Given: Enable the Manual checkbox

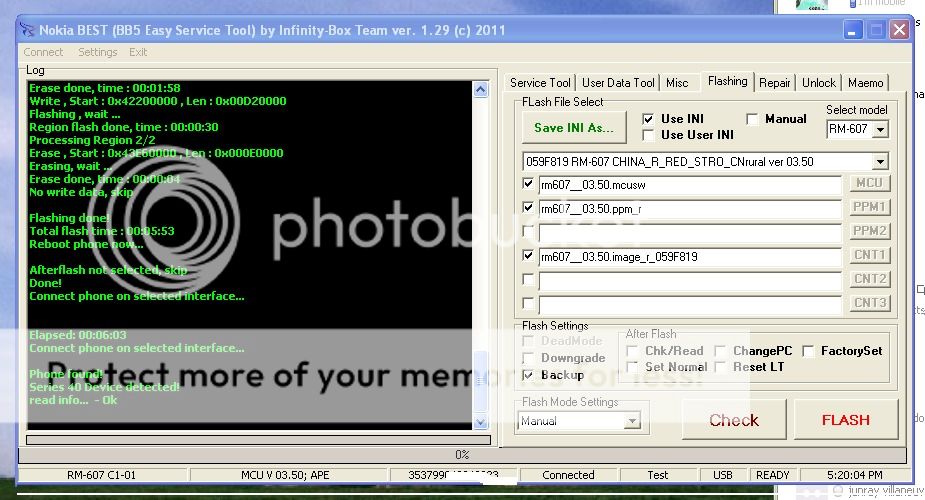Looking at the screenshot, I should pos(752,119).
